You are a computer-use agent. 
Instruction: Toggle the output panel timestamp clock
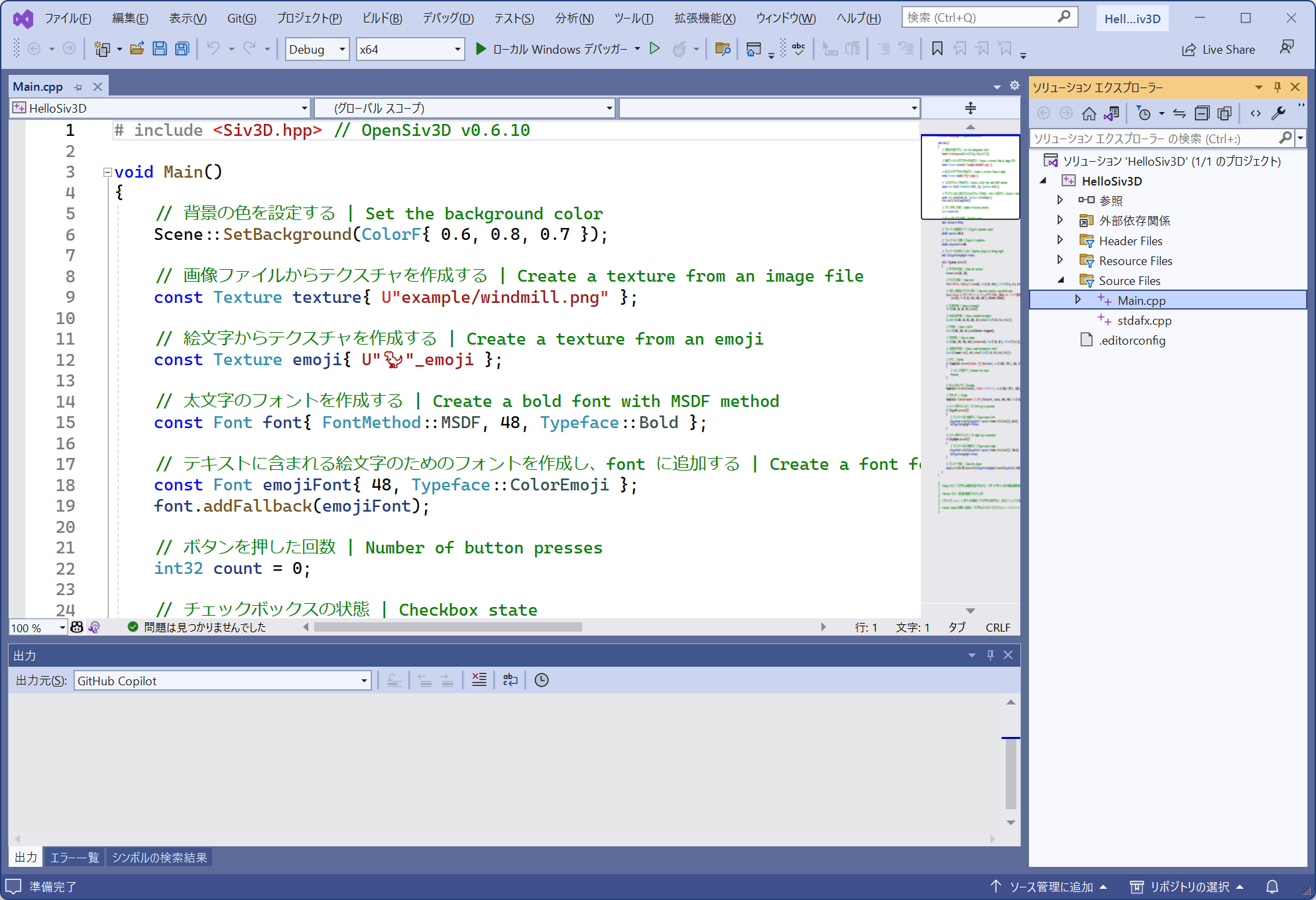point(542,680)
